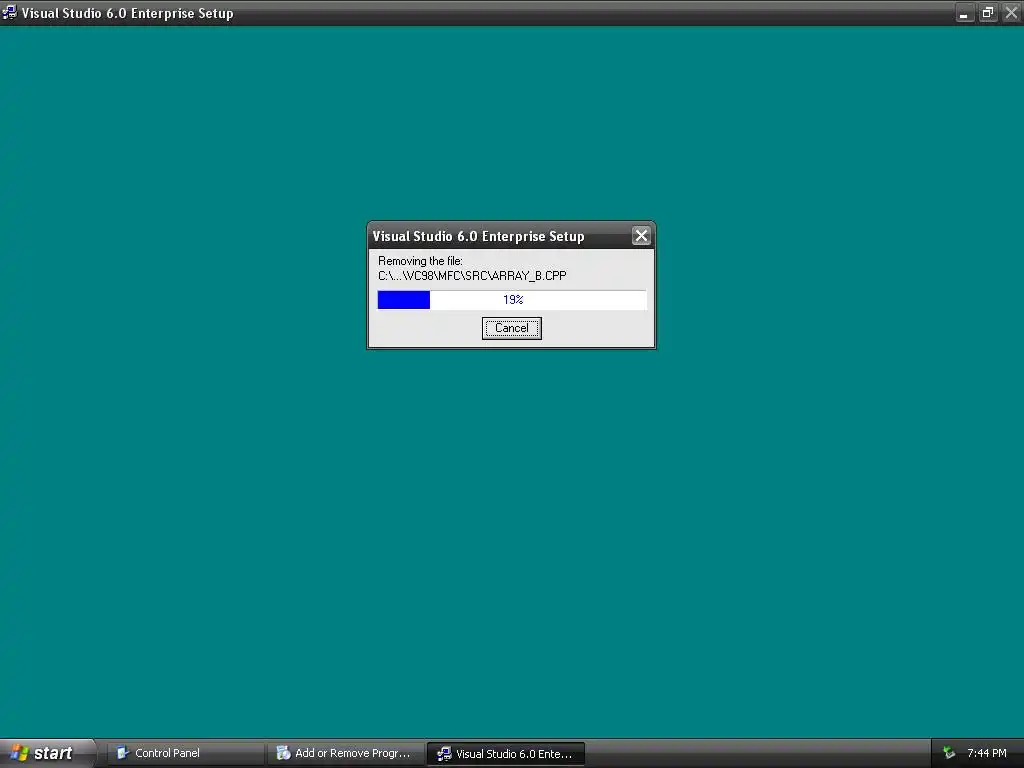Viewport: 1024px width, 768px height.
Task: Close the Visual Studio Setup main window
Action: click(x=1011, y=13)
